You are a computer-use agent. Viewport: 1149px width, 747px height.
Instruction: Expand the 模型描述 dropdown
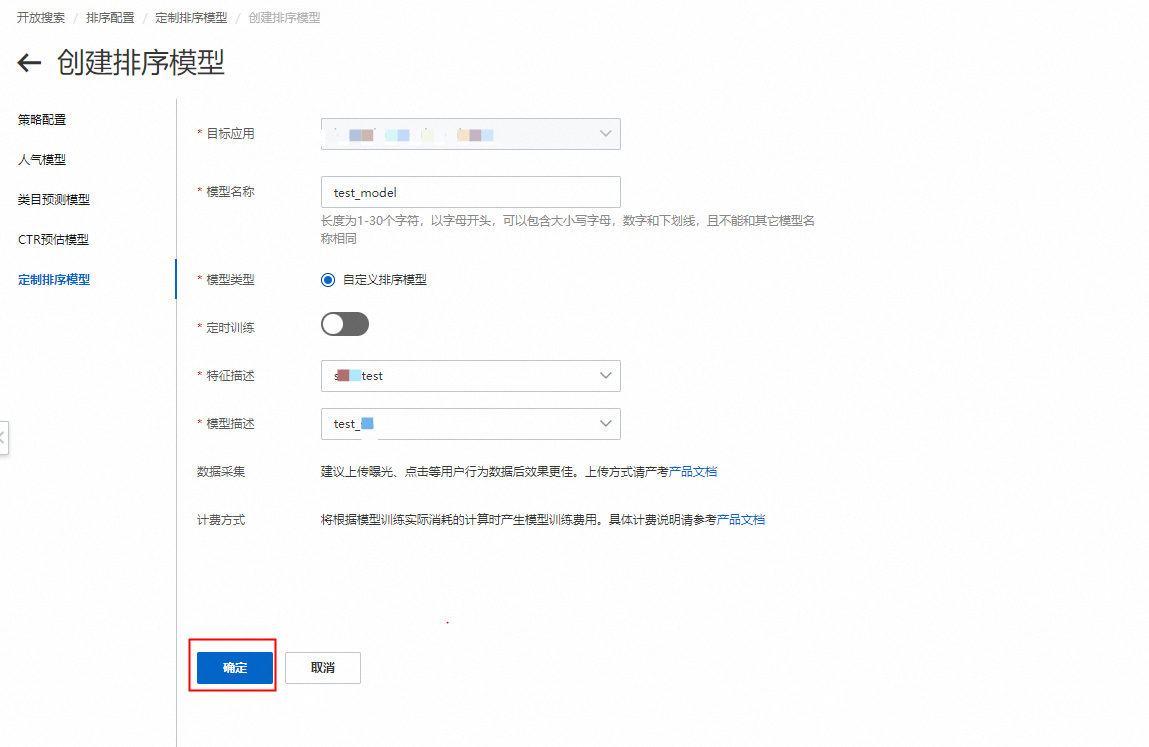point(470,424)
